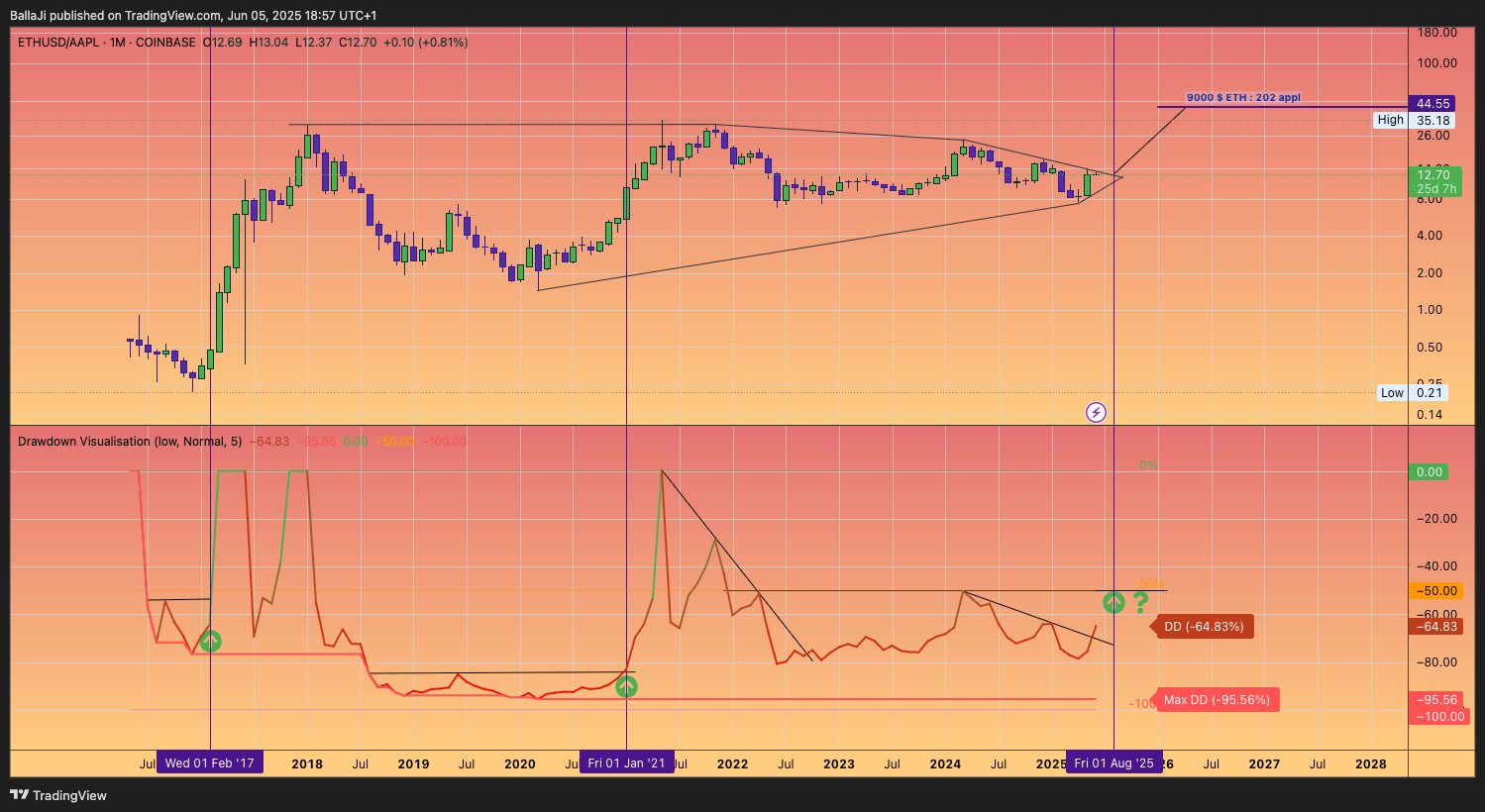The height and width of the screenshot is (812, 1485).
Task: Click the 2027 label on time axis
Action: [1264, 764]
